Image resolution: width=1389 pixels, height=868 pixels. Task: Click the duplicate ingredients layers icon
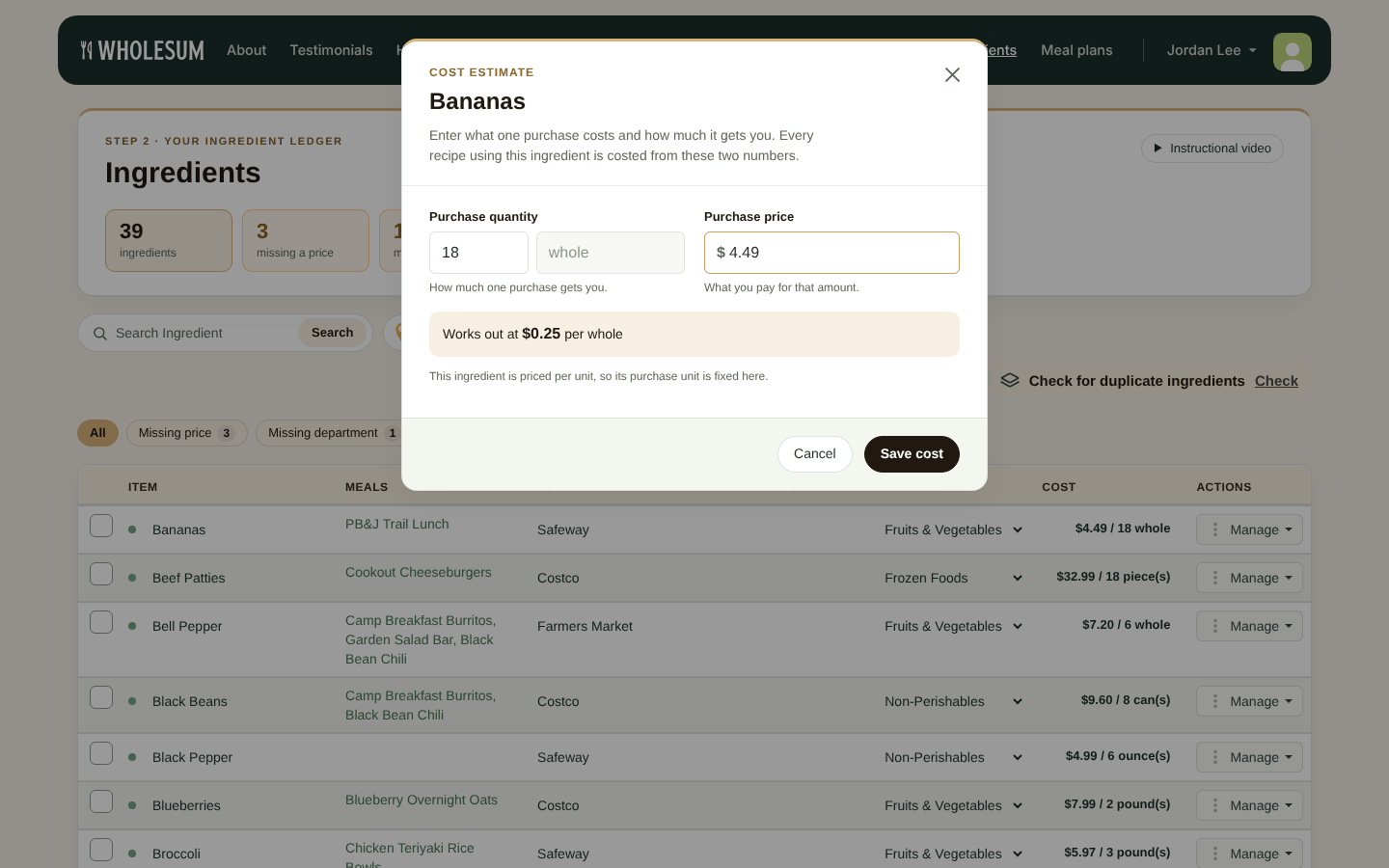coord(1010,380)
